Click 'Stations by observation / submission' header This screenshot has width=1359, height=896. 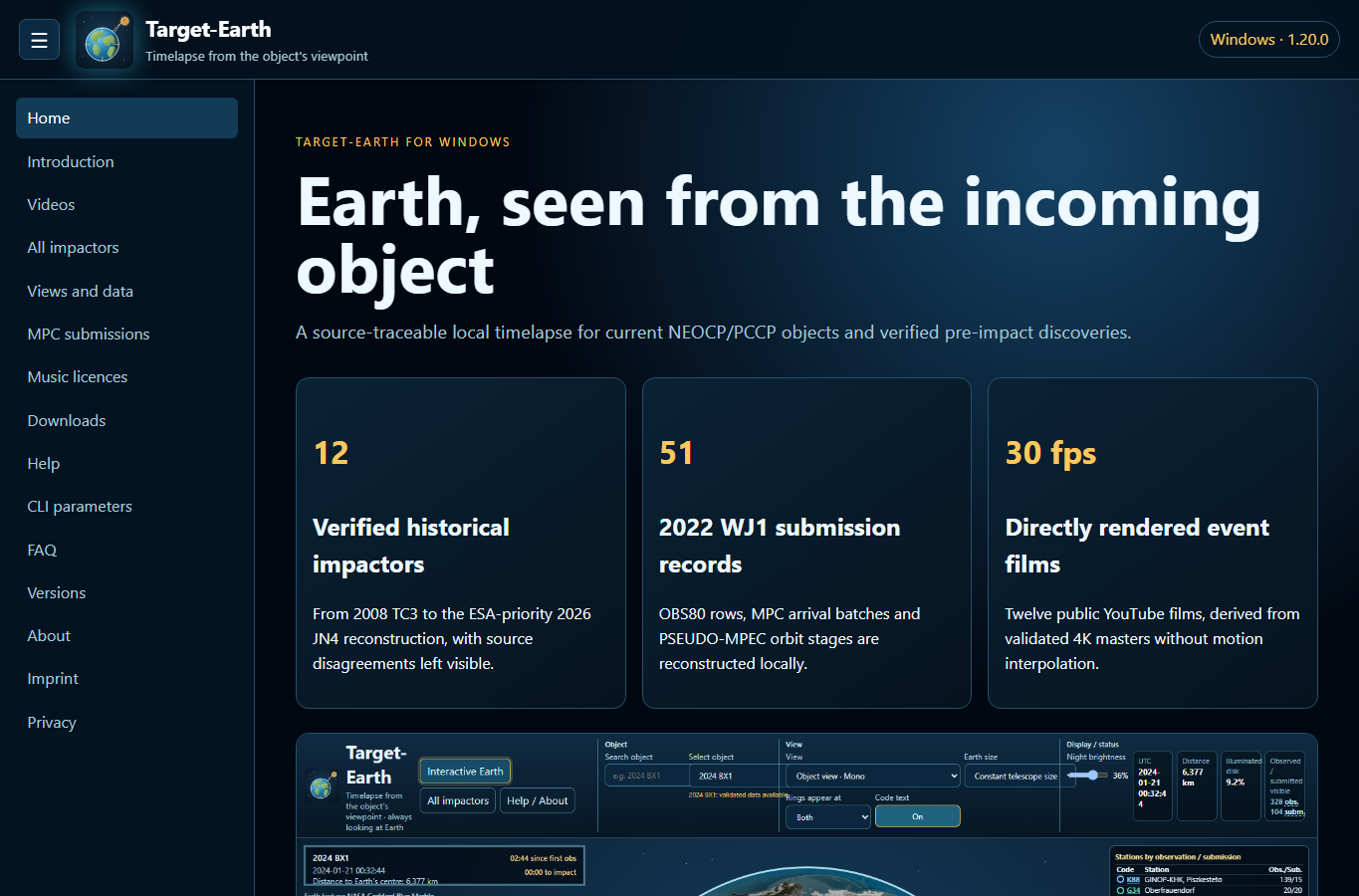point(1178,856)
